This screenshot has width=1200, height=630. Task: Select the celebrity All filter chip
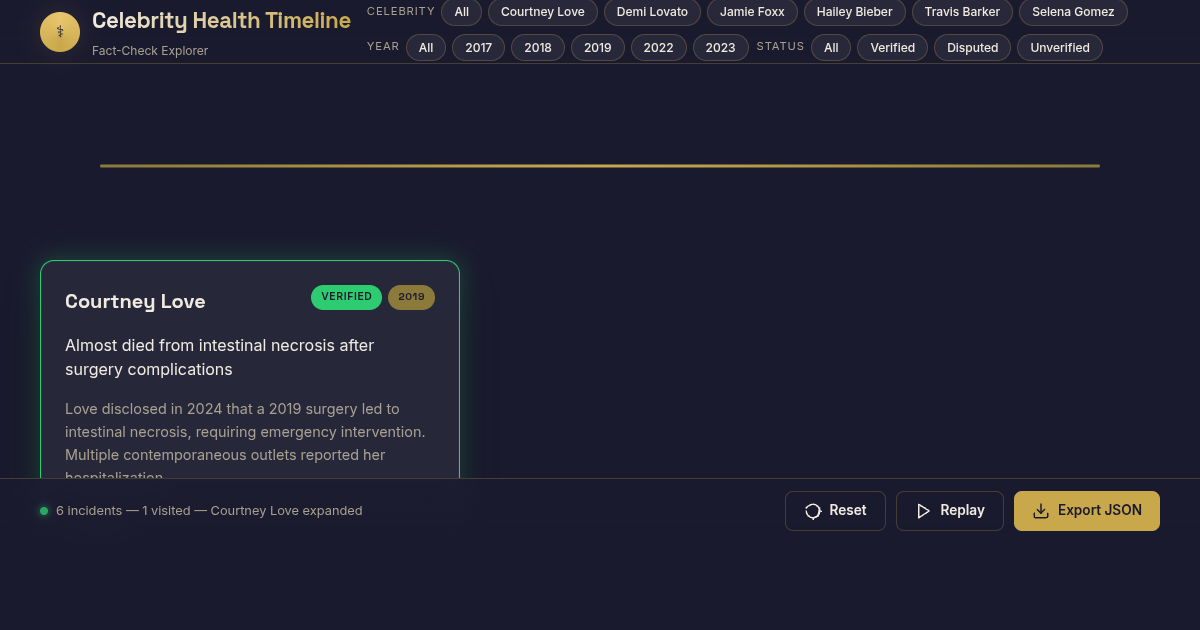461,12
